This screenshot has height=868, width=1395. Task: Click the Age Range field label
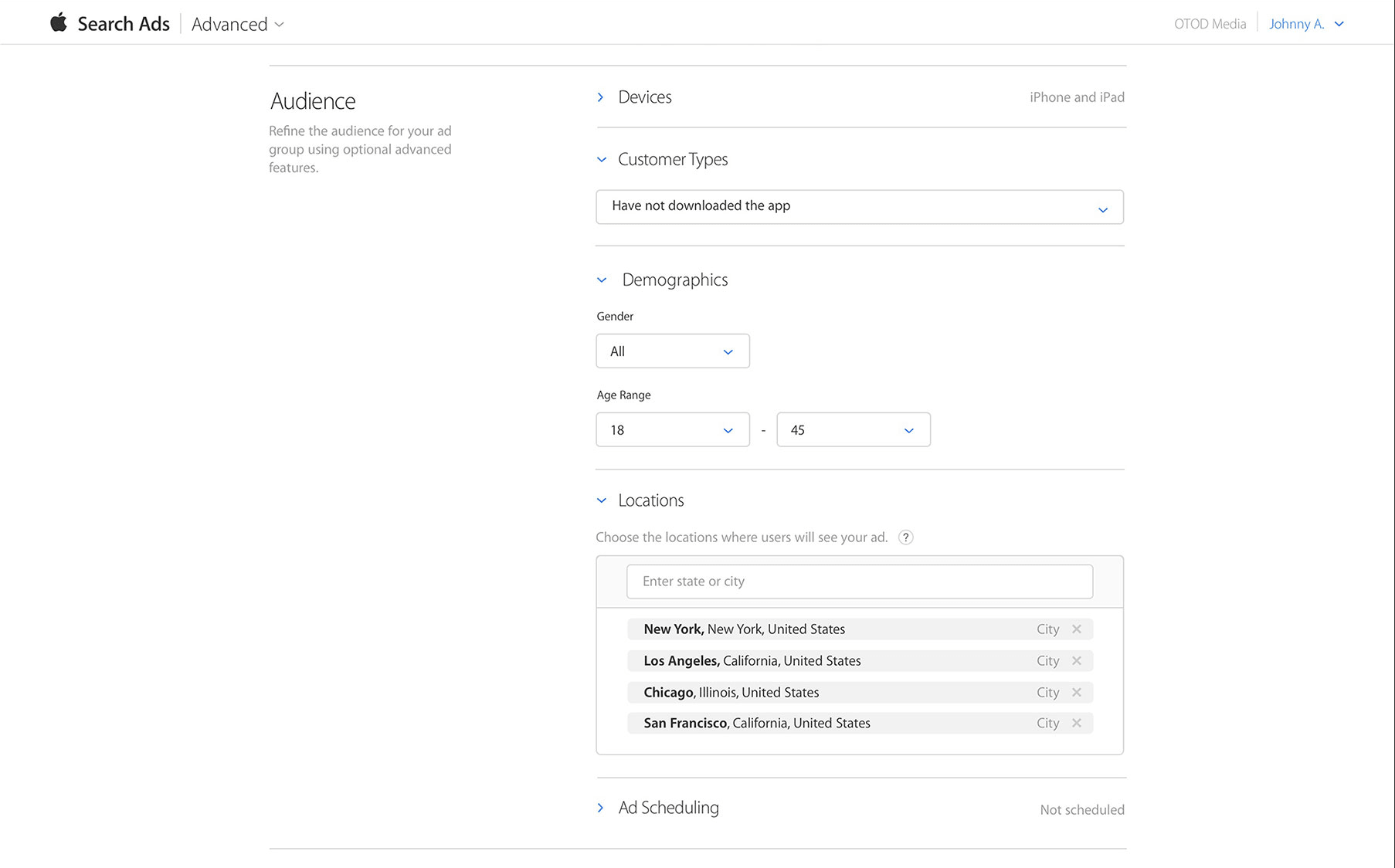[624, 395]
